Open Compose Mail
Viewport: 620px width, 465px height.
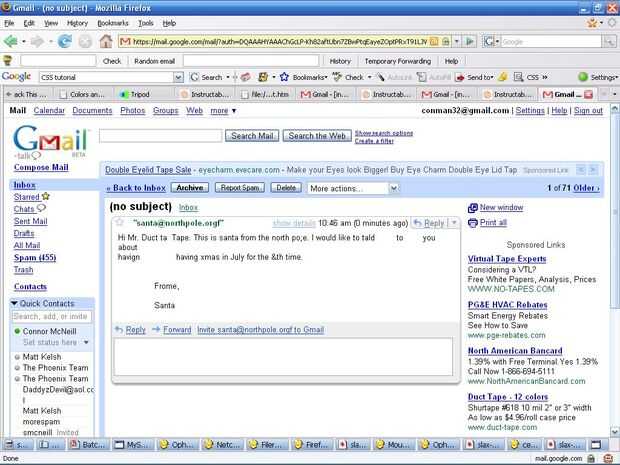pos(41,167)
